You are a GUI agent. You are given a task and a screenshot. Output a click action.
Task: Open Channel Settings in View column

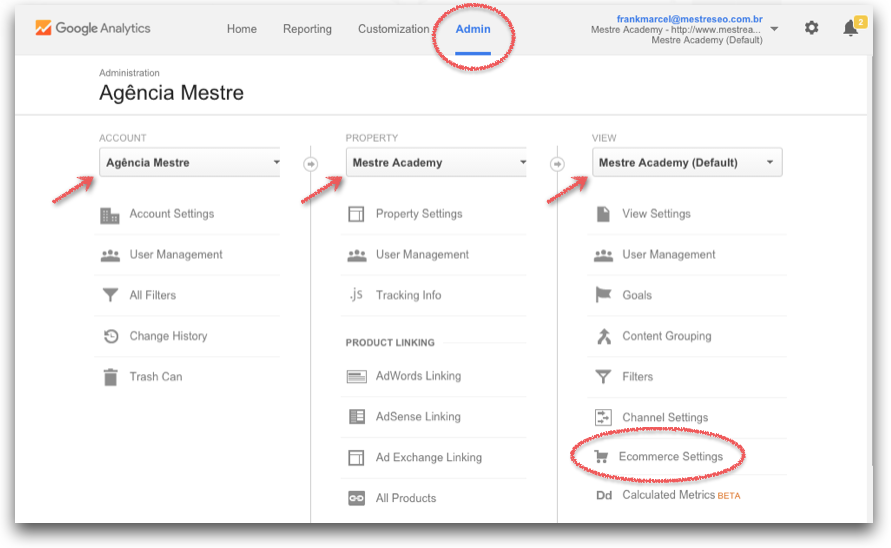pos(664,417)
